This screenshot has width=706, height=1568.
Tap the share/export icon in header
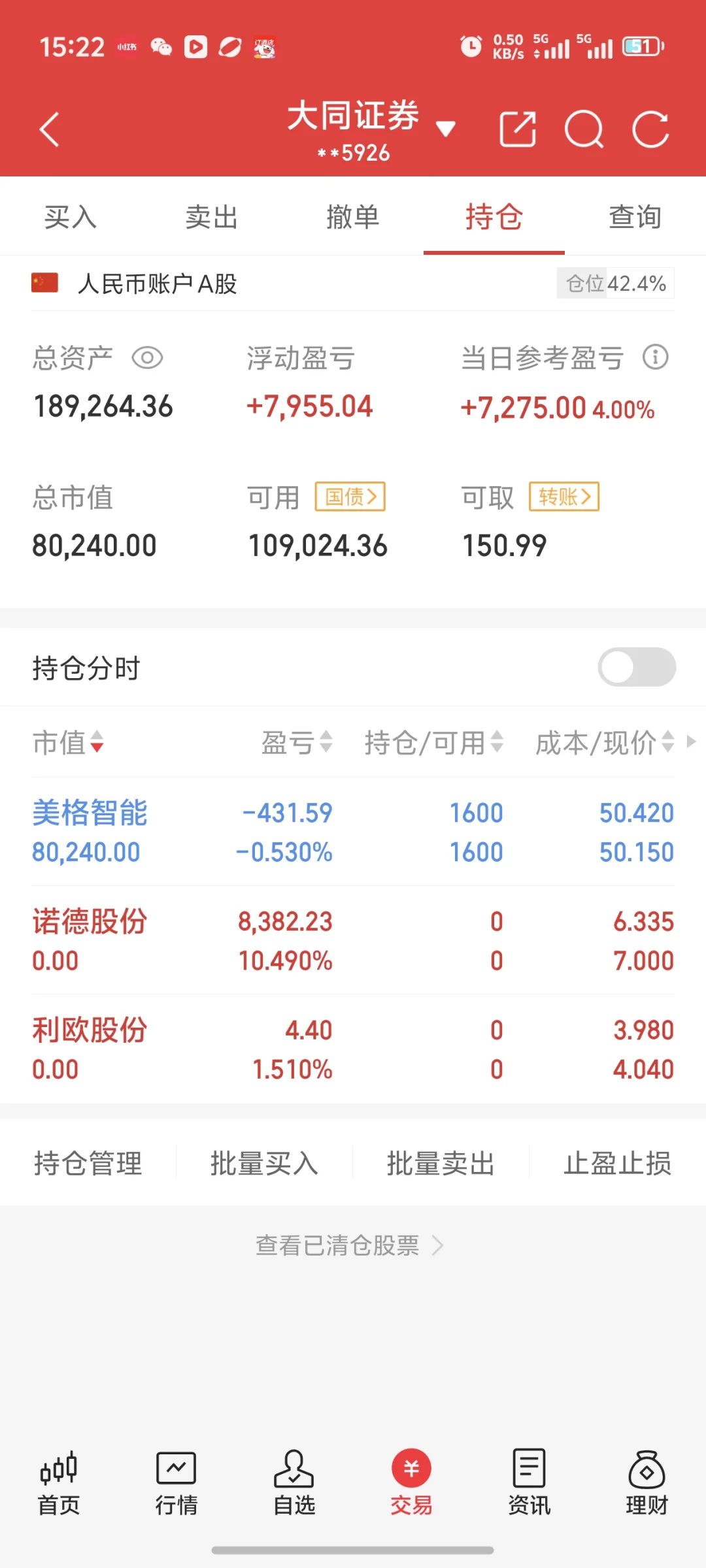[x=517, y=129]
